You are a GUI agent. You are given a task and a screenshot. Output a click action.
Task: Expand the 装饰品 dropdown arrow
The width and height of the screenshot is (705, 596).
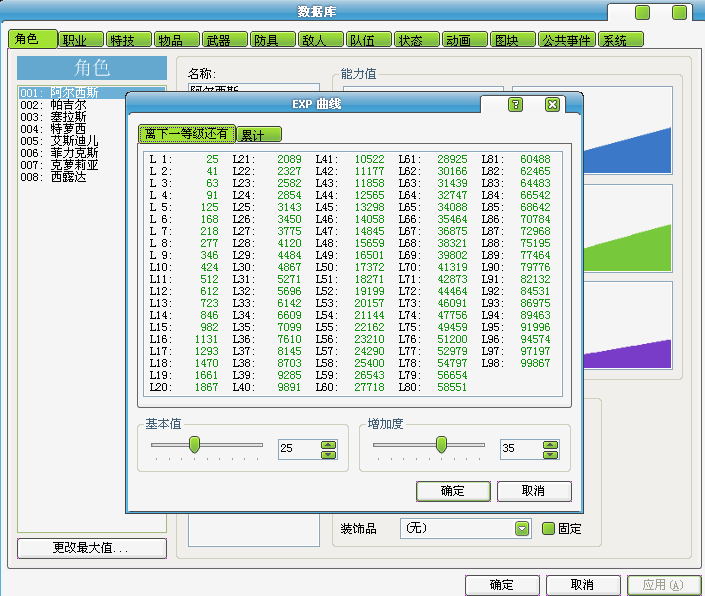click(x=522, y=529)
